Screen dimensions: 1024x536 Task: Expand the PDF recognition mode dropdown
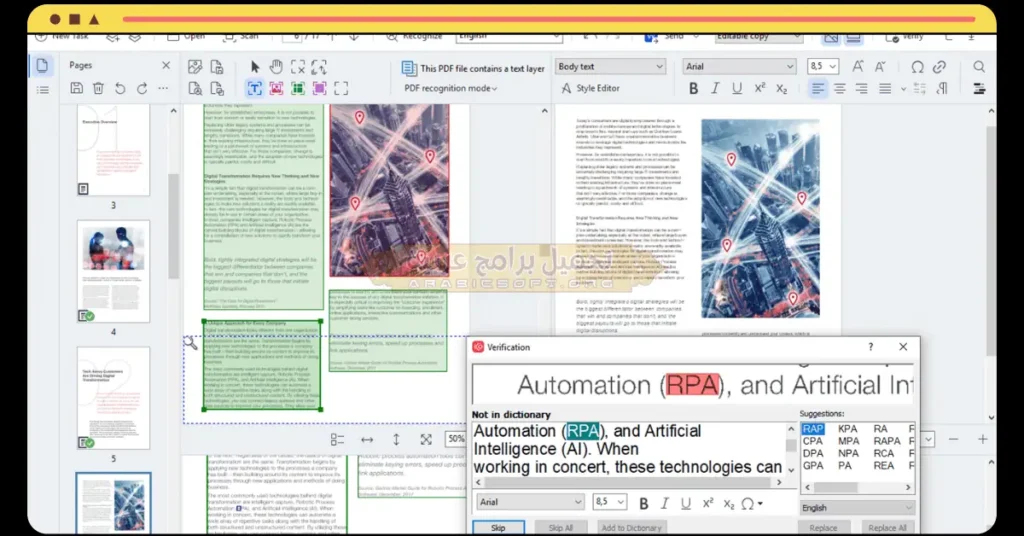pos(450,88)
